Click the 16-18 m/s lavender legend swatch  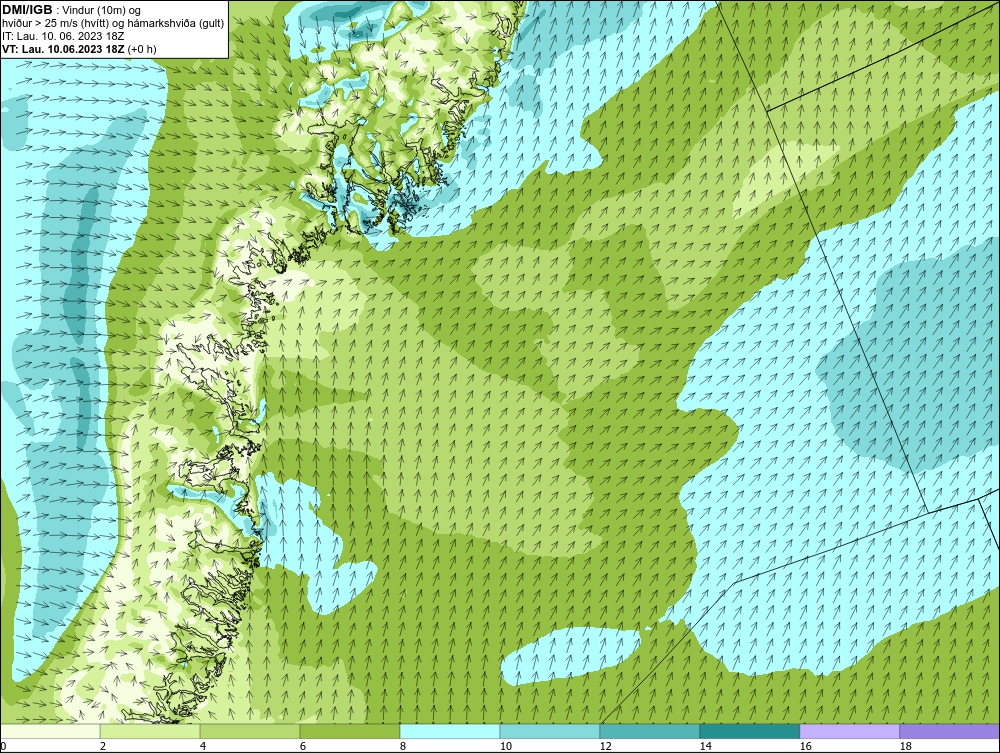(849, 731)
